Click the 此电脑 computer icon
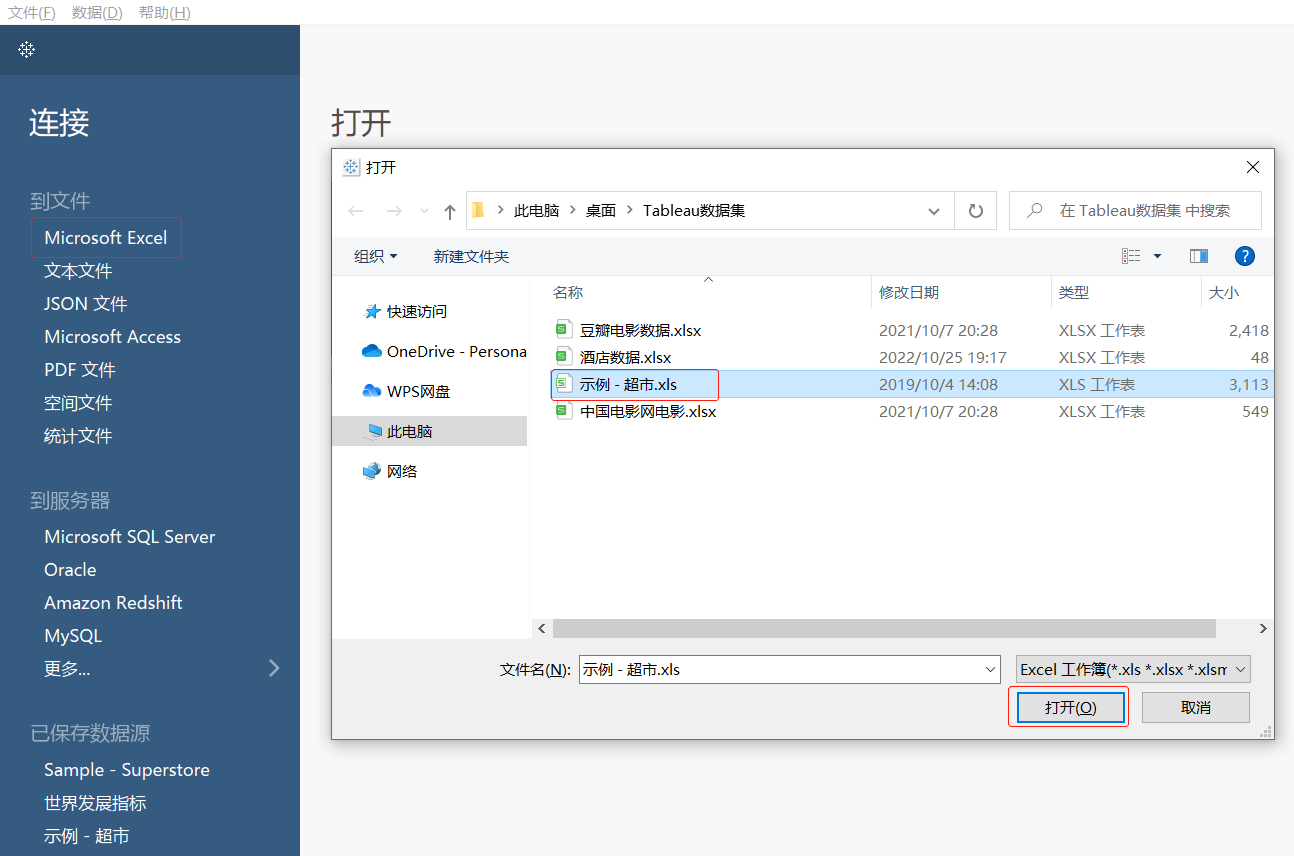Screen dimensions: 1294x856 (x=374, y=431)
